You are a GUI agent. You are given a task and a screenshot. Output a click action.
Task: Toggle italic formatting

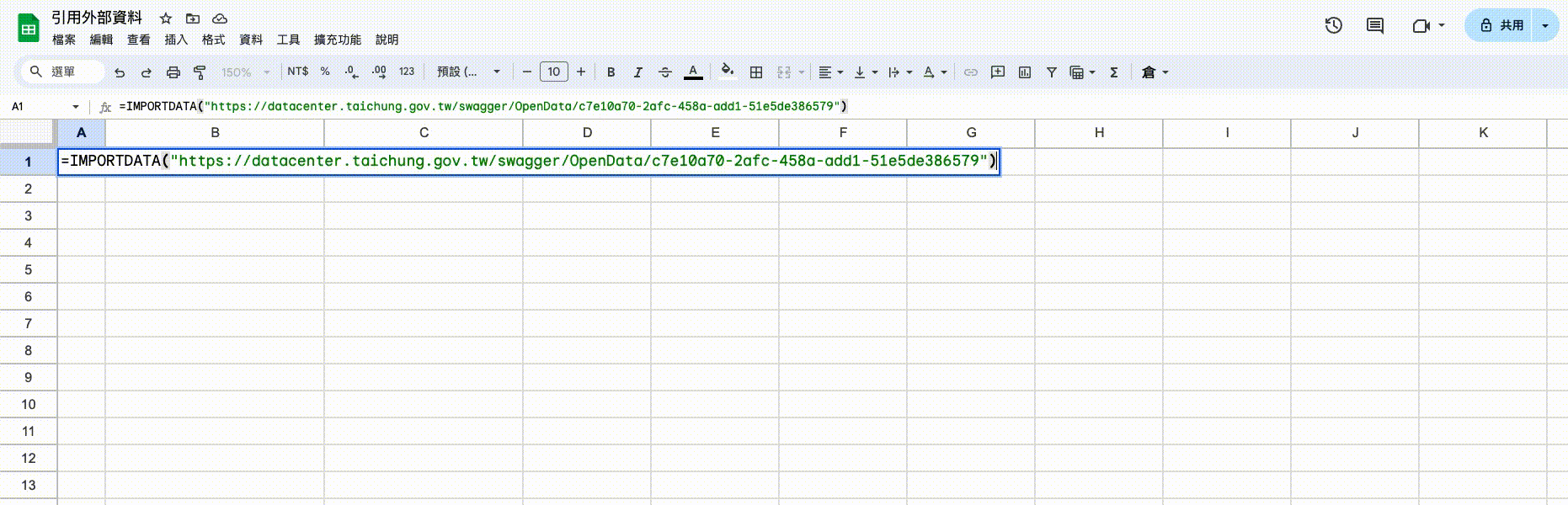click(638, 72)
